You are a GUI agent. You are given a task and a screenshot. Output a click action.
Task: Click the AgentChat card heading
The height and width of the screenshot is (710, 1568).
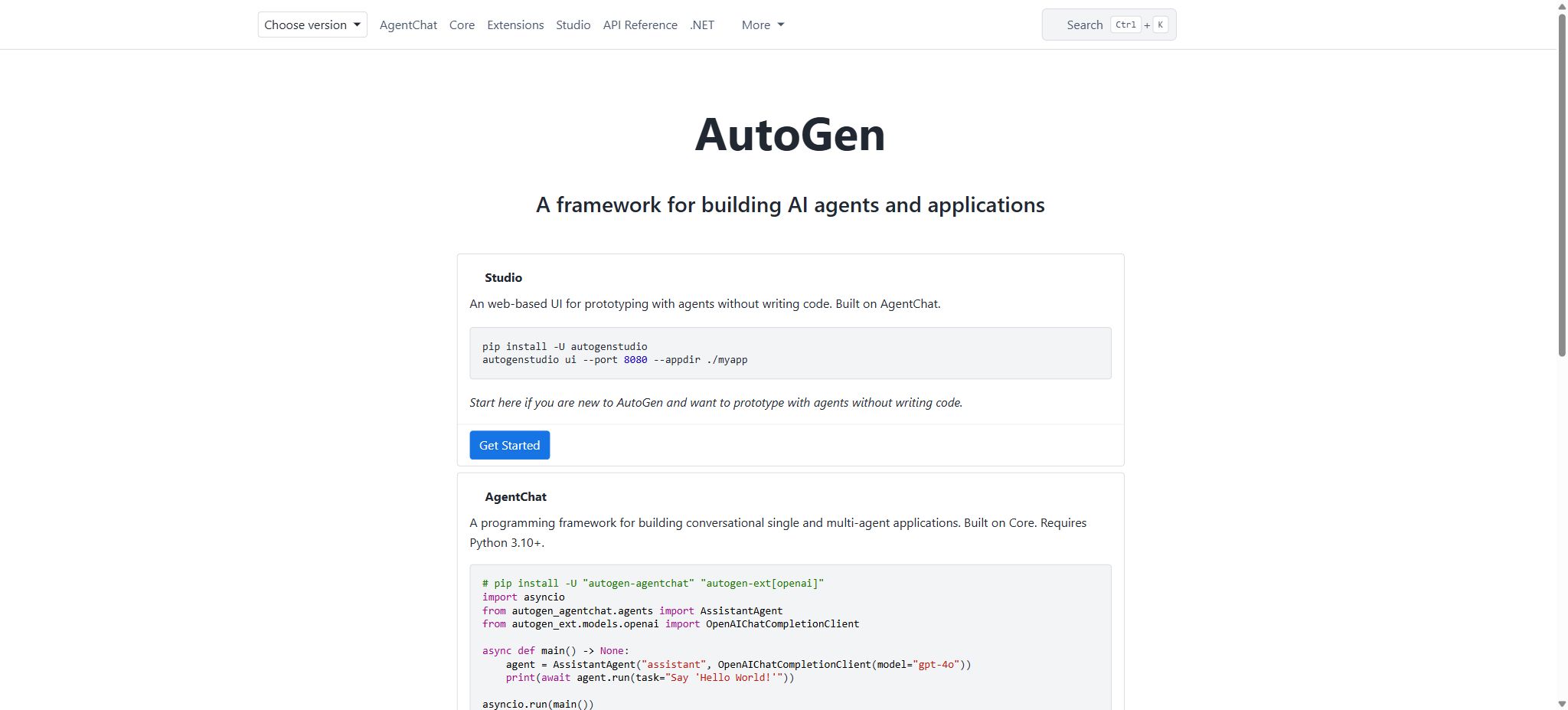pos(515,496)
